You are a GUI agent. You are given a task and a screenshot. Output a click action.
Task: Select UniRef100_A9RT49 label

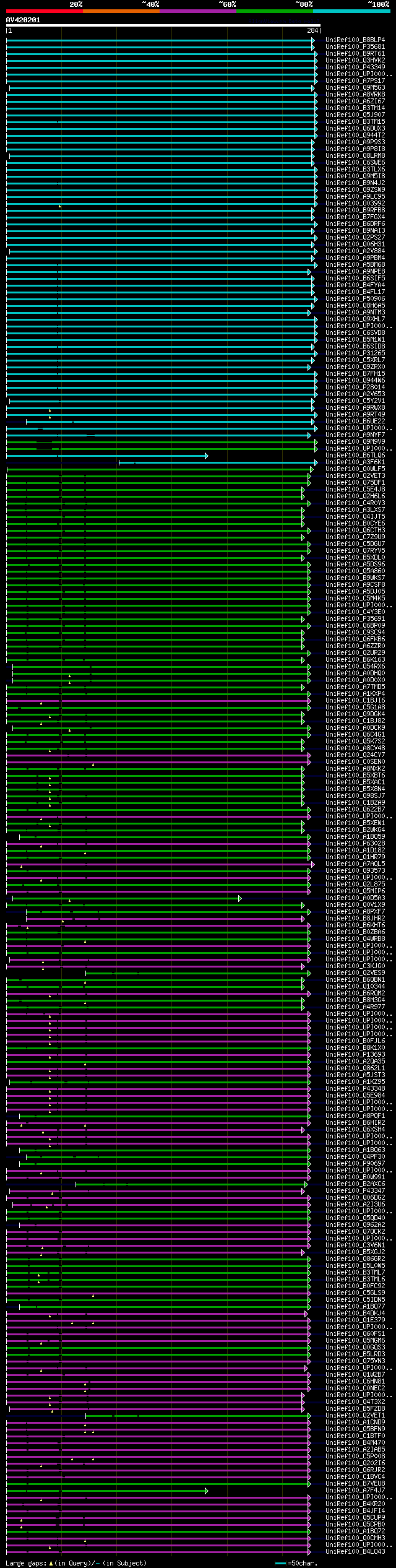(x=355, y=414)
